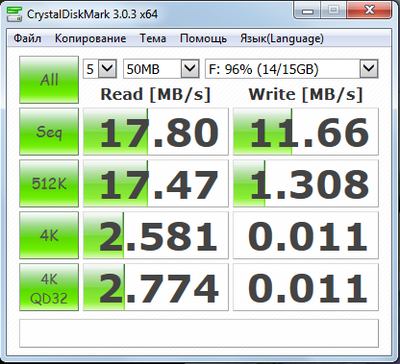
Task: Start the 512K random test
Action: [x=49, y=183]
